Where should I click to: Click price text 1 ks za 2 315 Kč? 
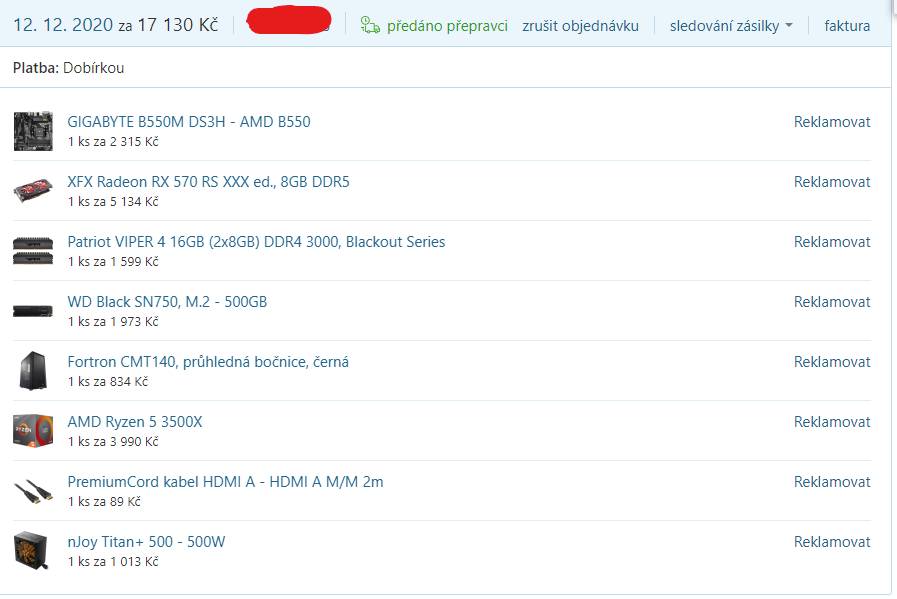[x=113, y=142]
